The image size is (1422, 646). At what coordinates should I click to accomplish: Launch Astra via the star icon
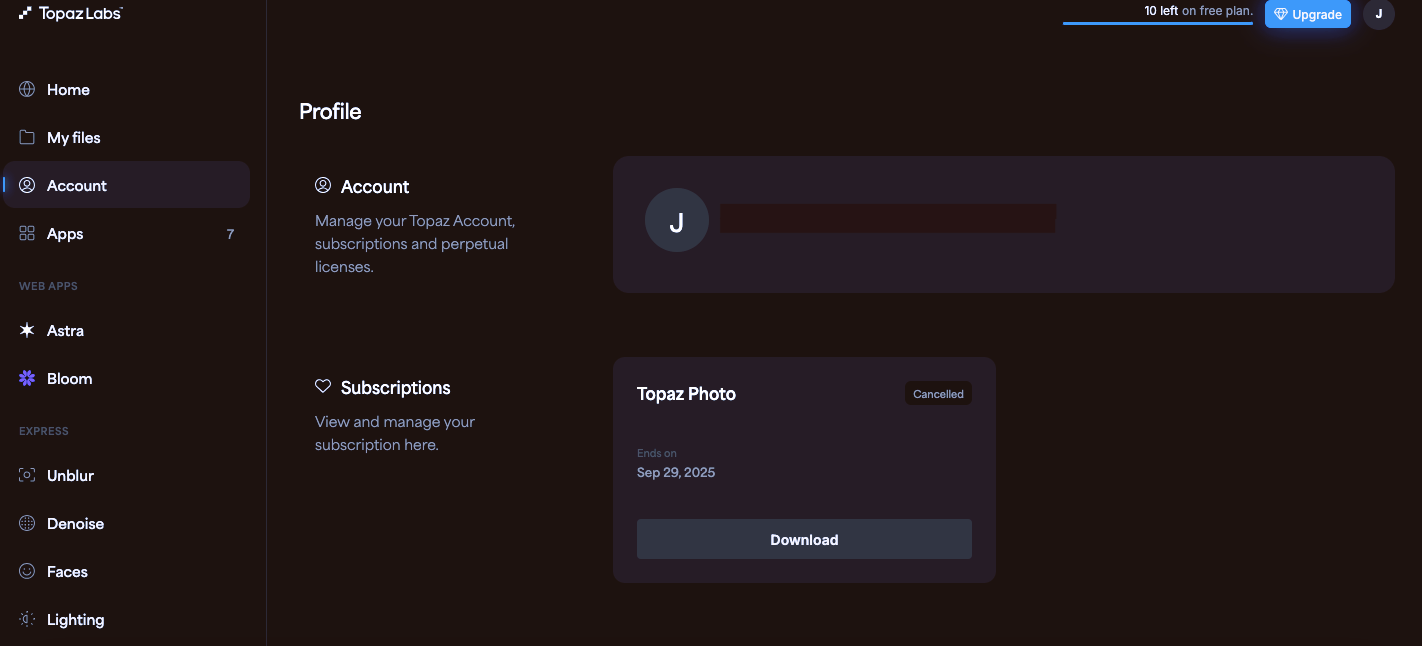pos(27,330)
